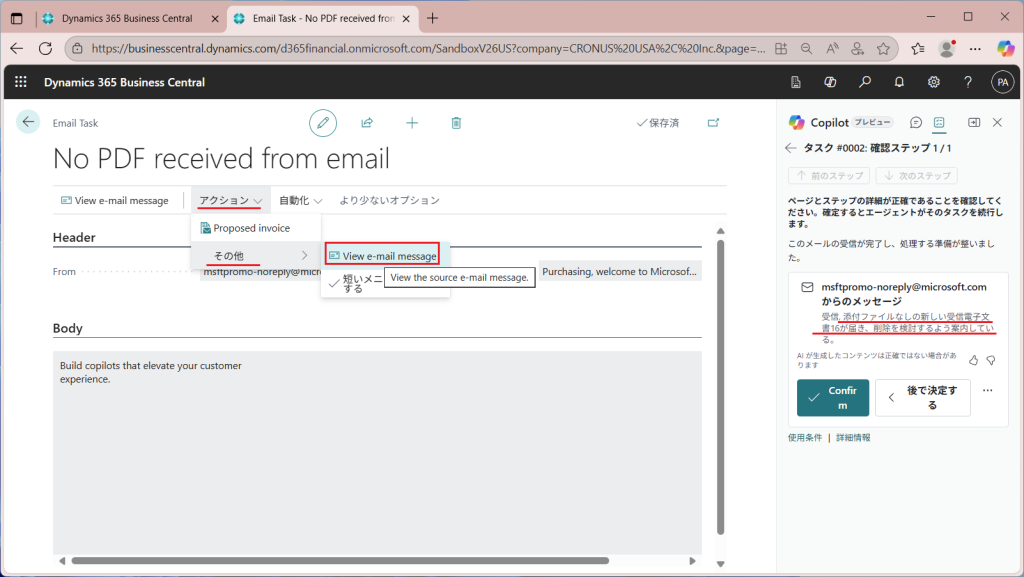Open browser settings and more ellipsis
Viewport: 1024px width, 577px height.
(x=975, y=48)
